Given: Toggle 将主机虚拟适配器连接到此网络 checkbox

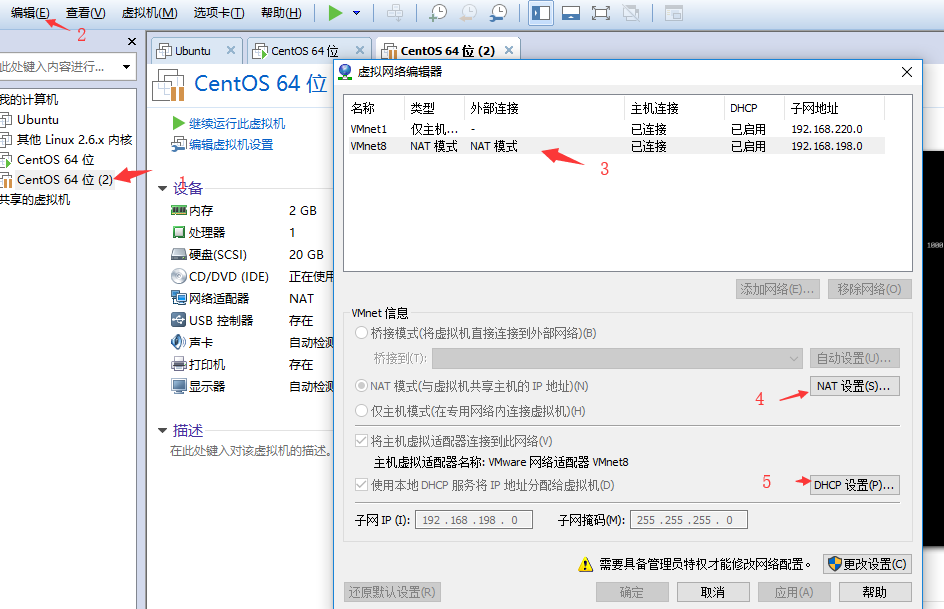Looking at the screenshot, I should pyautogui.click(x=361, y=441).
